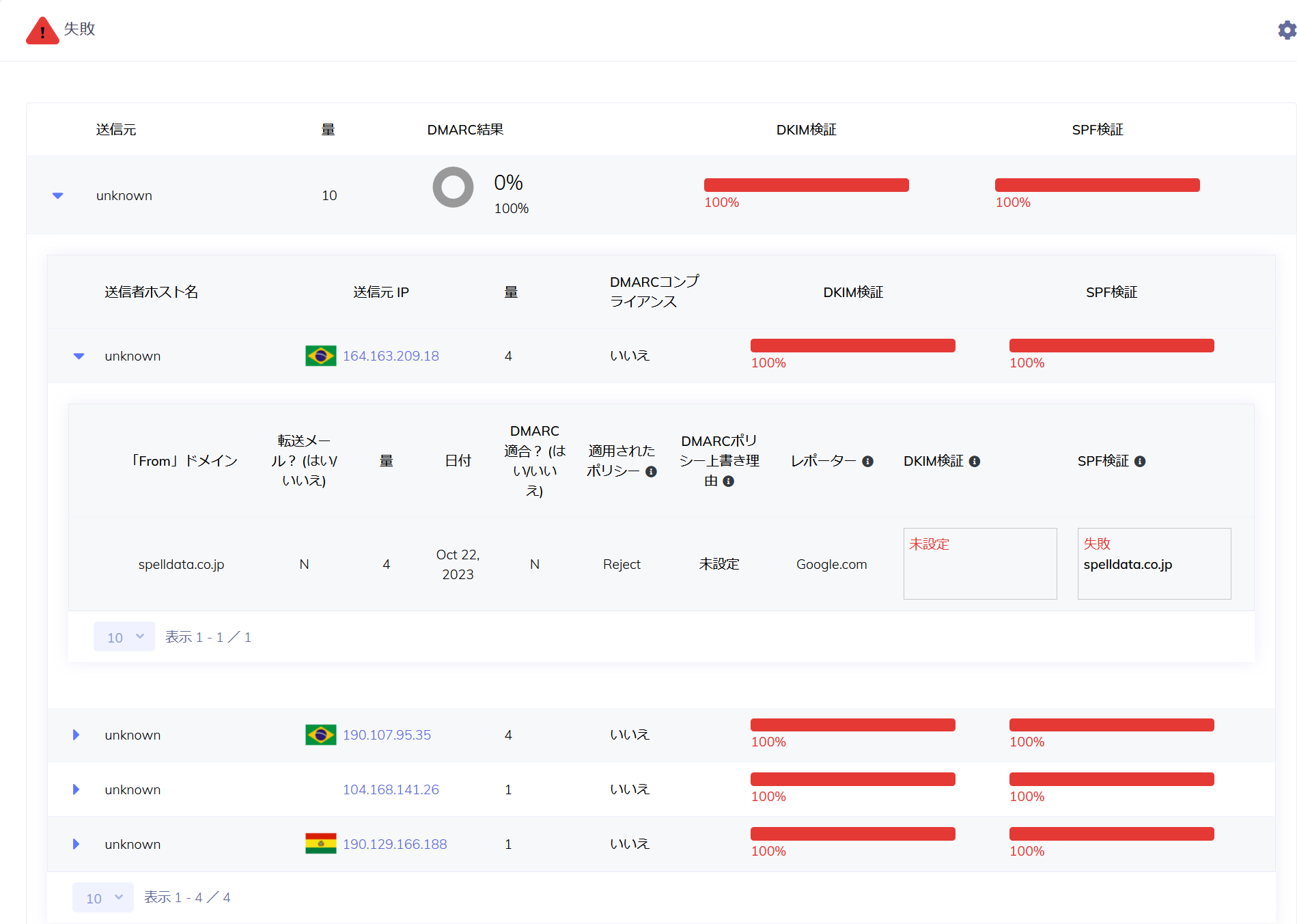Click the SPF 失敗 spelldata.co.jp result box

point(1154,563)
